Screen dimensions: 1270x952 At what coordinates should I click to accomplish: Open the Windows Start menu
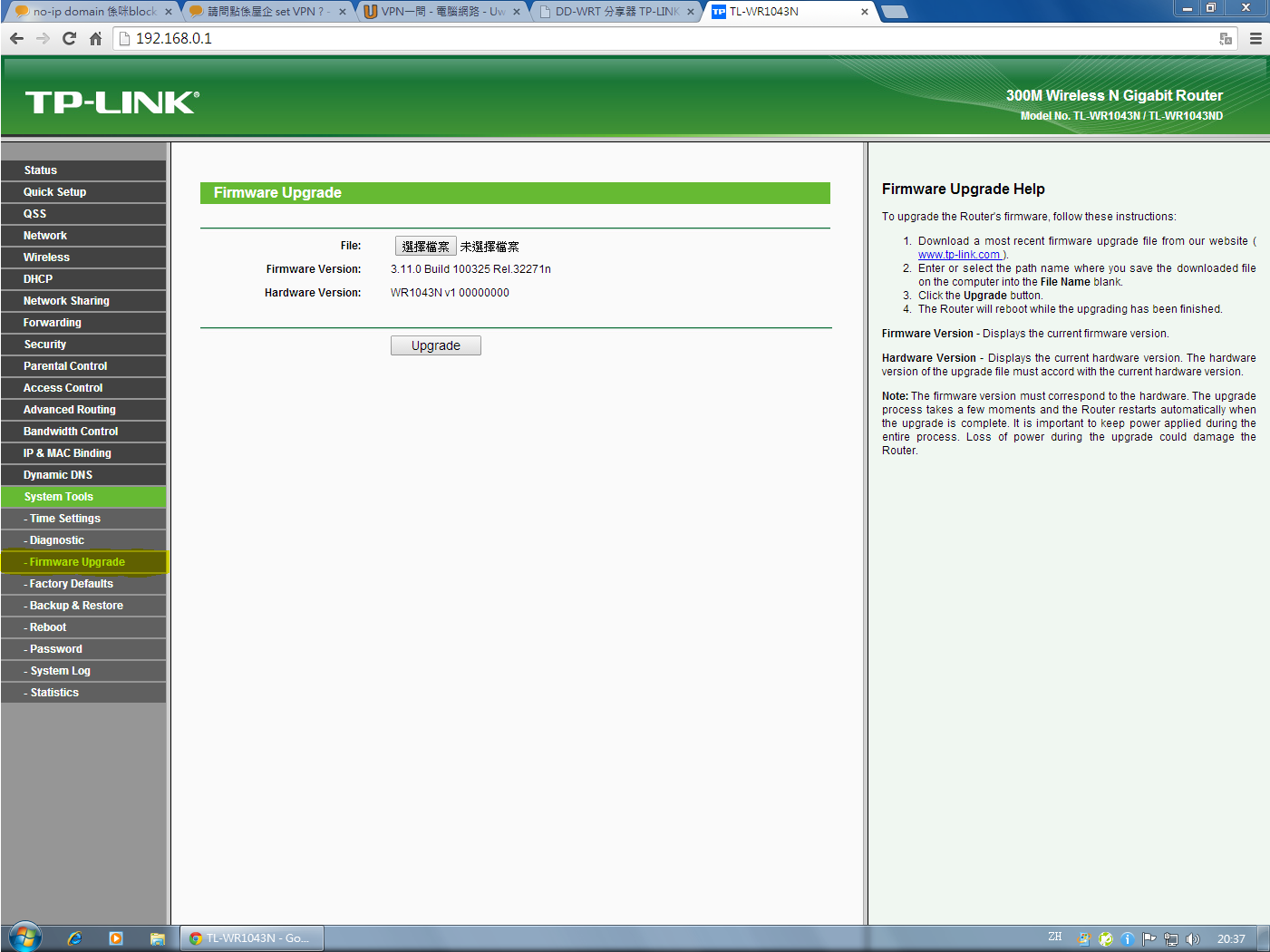25,937
